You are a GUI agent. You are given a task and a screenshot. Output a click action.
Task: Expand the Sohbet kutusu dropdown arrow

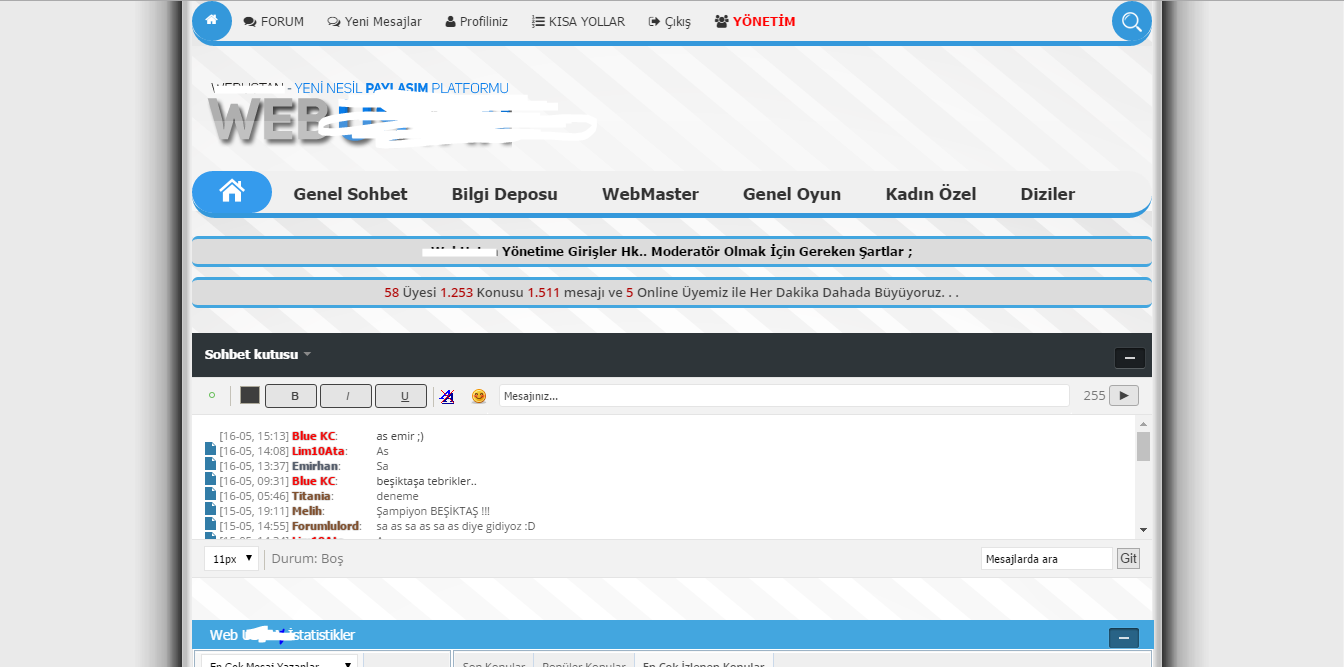tap(307, 355)
